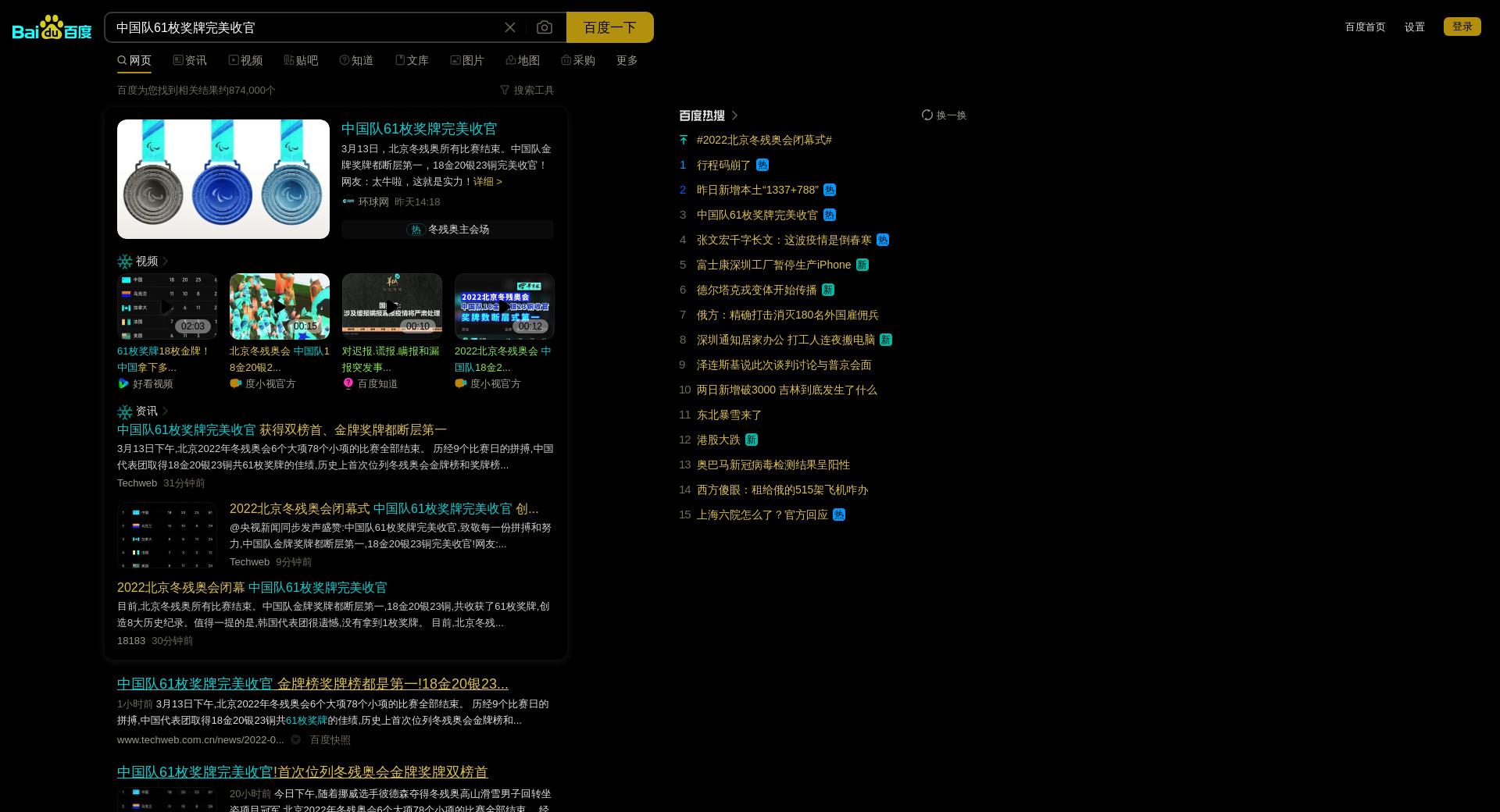Play the 02:03 medal table video
The height and width of the screenshot is (812, 1500).
pyautogui.click(x=167, y=306)
